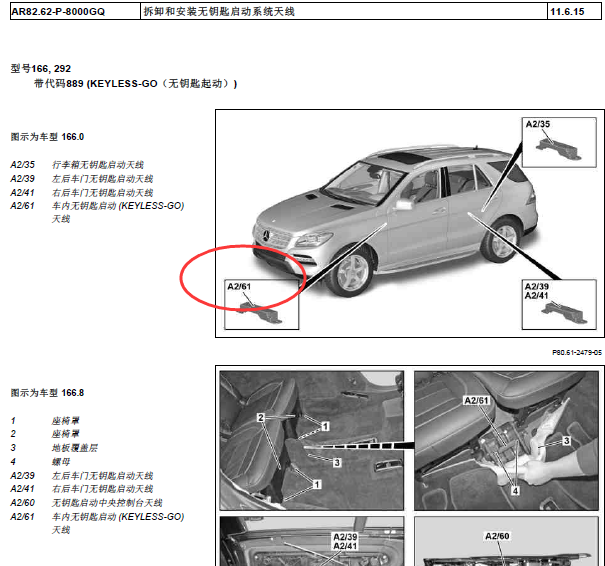The width and height of the screenshot is (605, 566).
Task: Click the A2/35 antenna callout box
Action: (x=559, y=142)
